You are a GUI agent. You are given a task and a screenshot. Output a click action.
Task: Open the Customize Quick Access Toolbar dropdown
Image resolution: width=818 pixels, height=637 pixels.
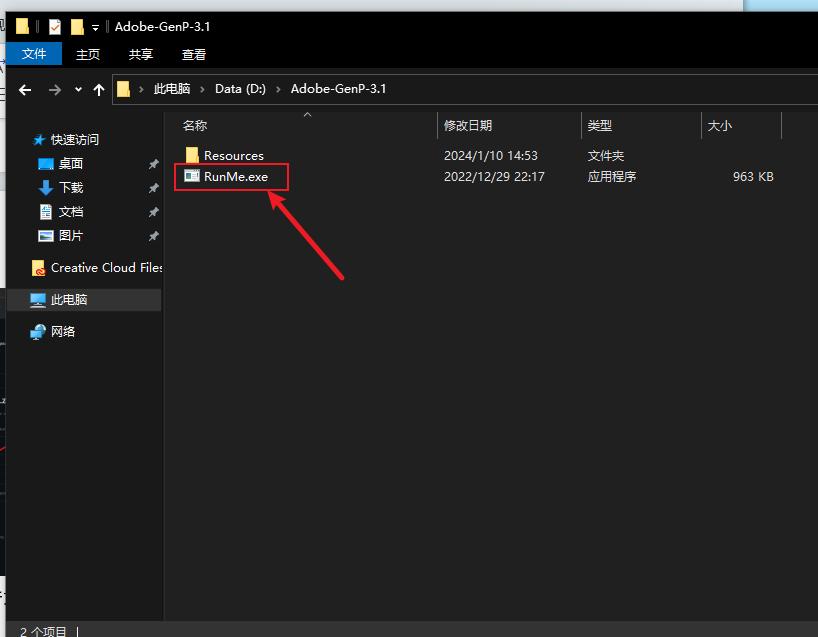click(x=95, y=28)
